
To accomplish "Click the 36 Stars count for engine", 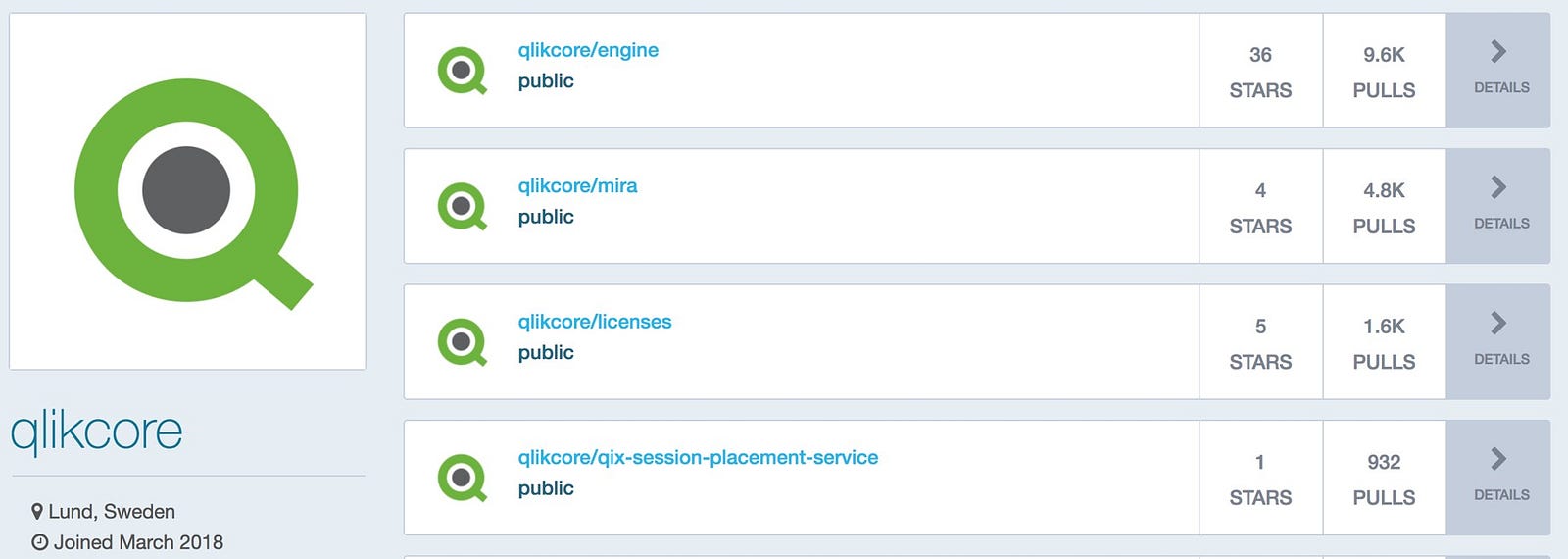I will [x=1260, y=55].
